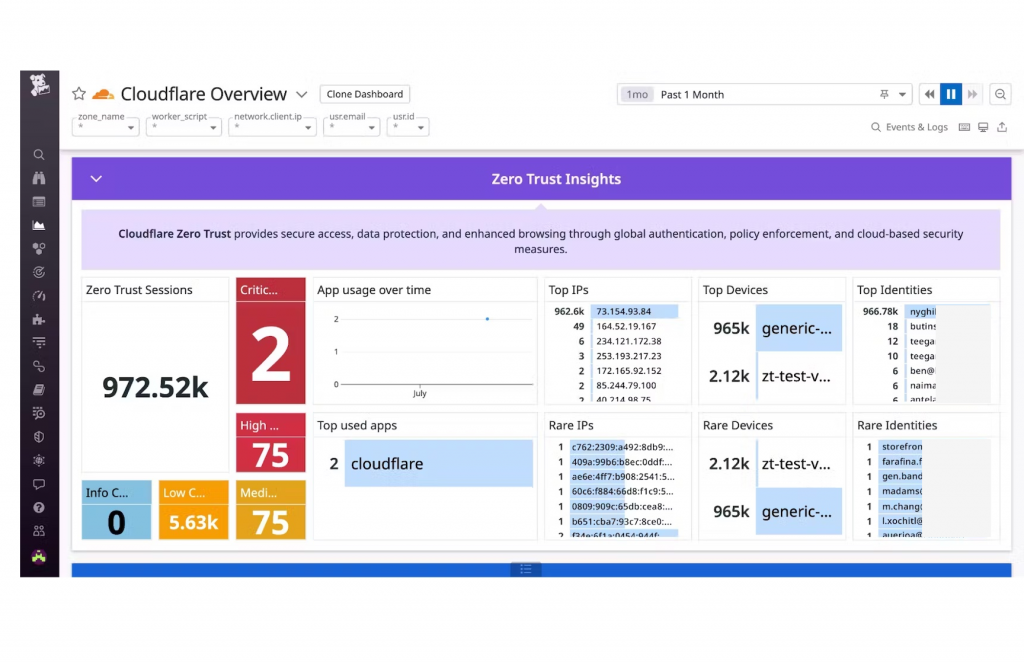Open the worker_script filter dropdown

184,127
